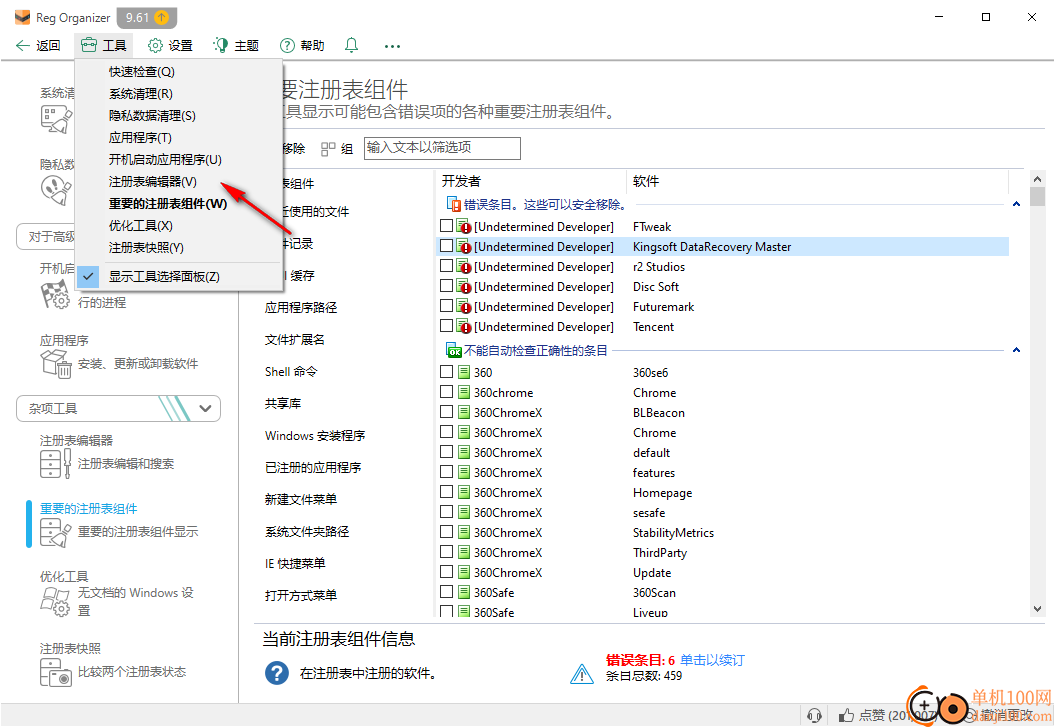
Task: Select System Cleanup (R) menu item
Action: [178, 93]
